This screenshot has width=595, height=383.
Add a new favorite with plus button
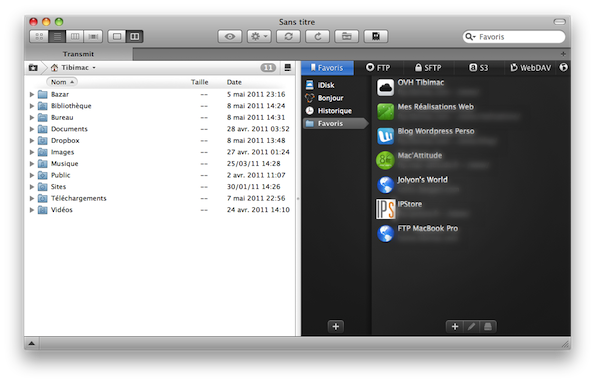455,326
